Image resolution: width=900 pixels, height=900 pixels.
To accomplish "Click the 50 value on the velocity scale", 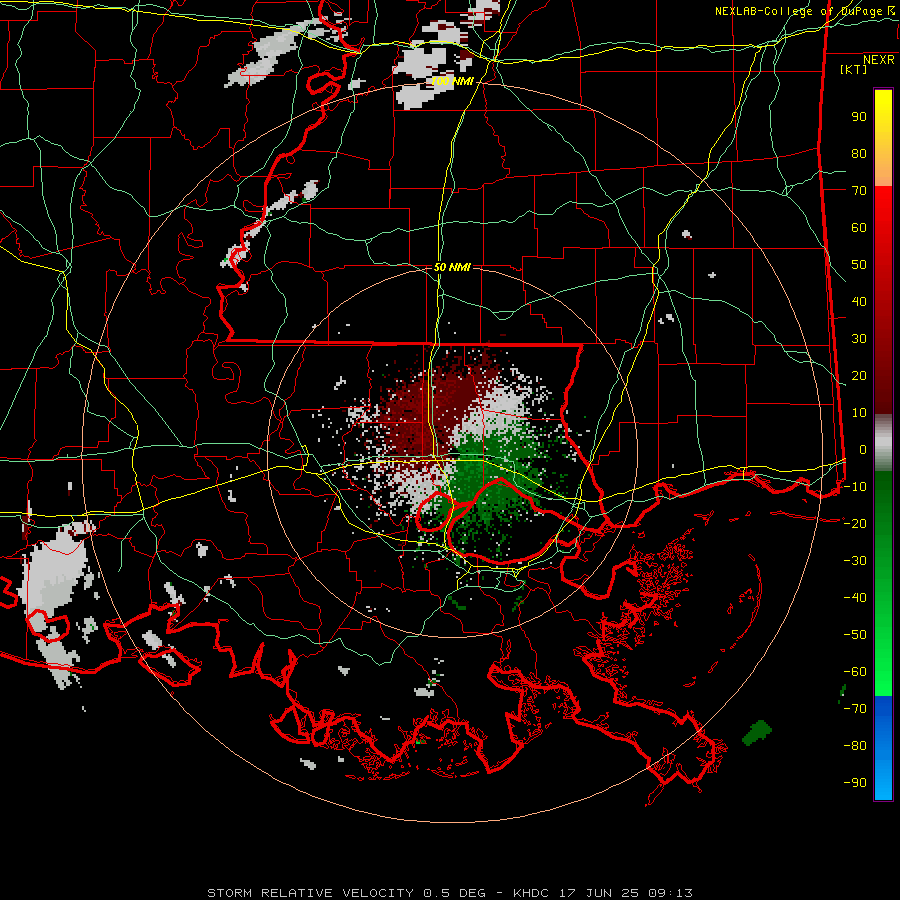I will [859, 265].
